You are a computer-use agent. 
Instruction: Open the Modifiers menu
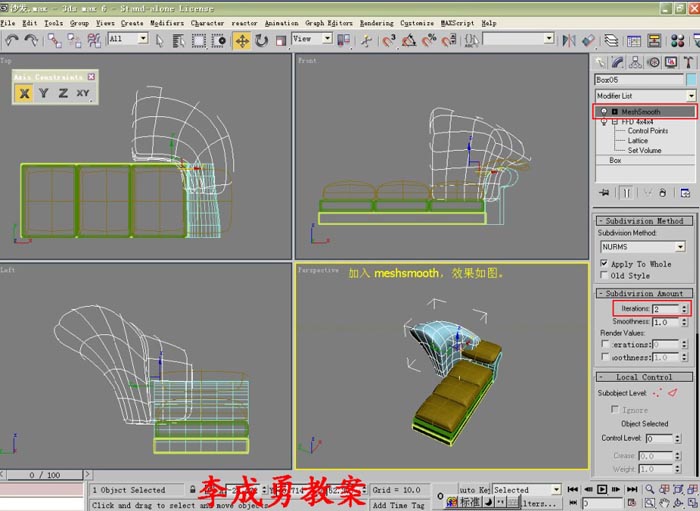point(167,23)
